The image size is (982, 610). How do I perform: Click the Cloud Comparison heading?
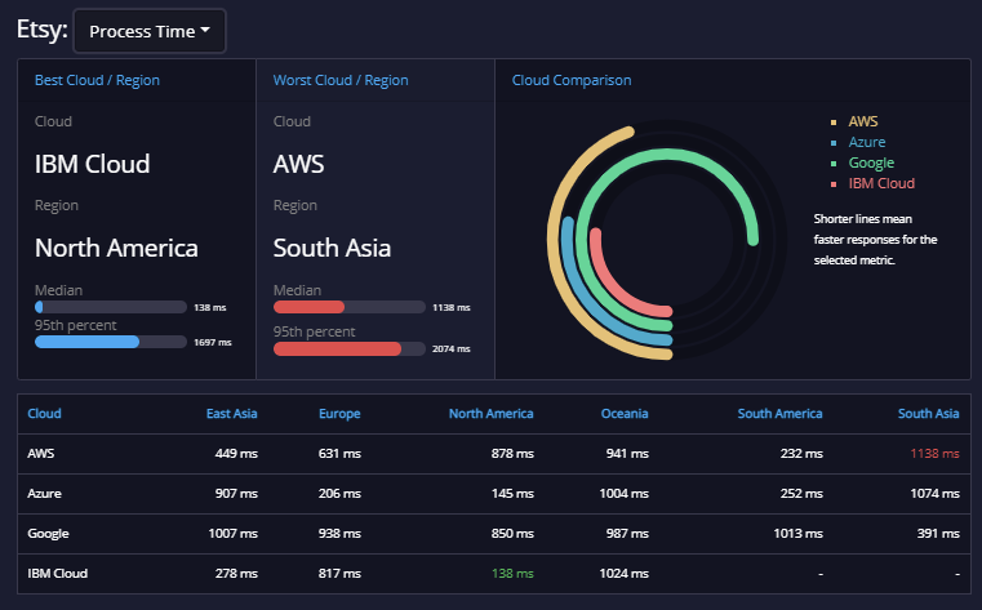[571, 80]
